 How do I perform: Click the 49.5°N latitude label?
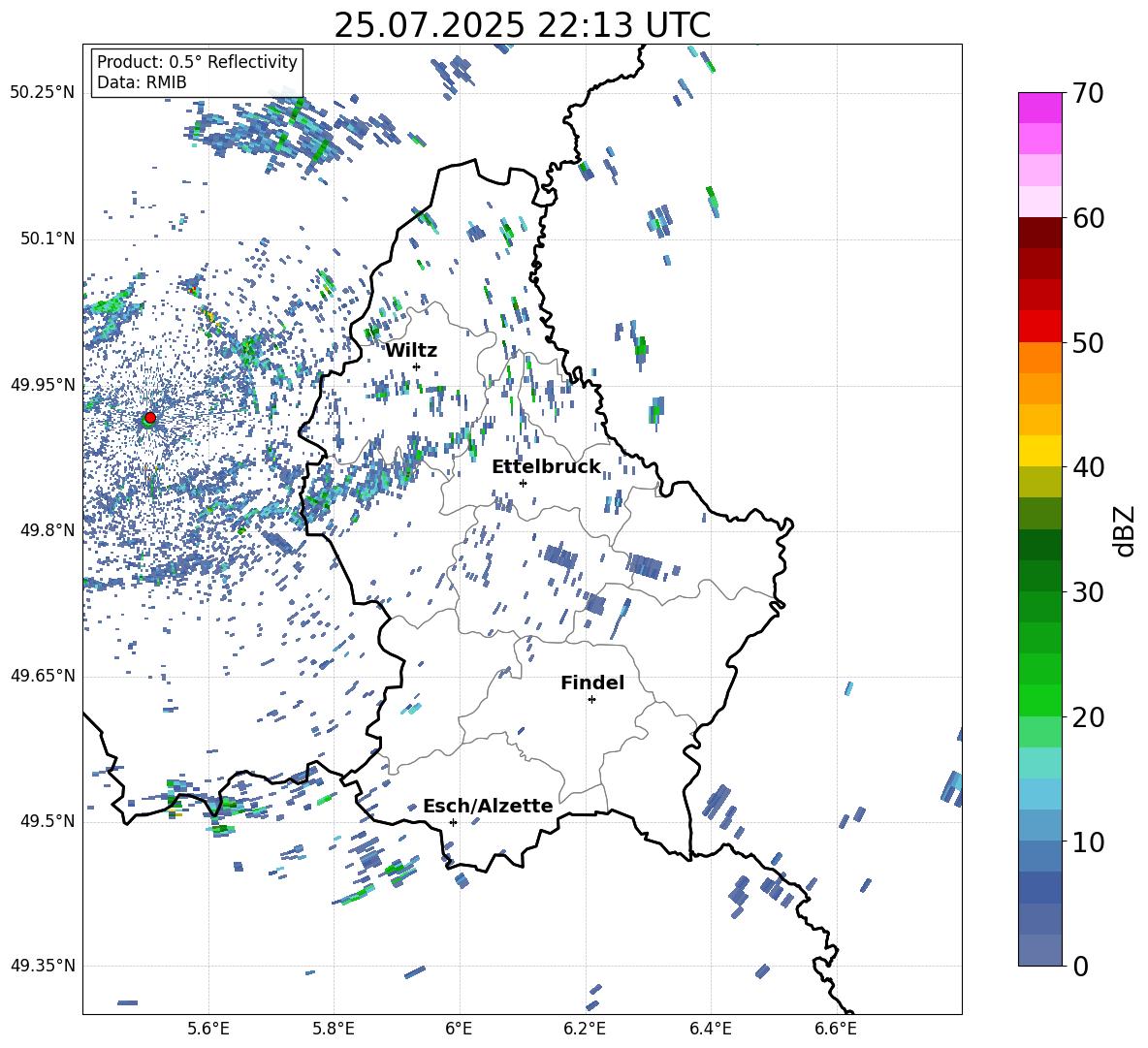[47, 820]
